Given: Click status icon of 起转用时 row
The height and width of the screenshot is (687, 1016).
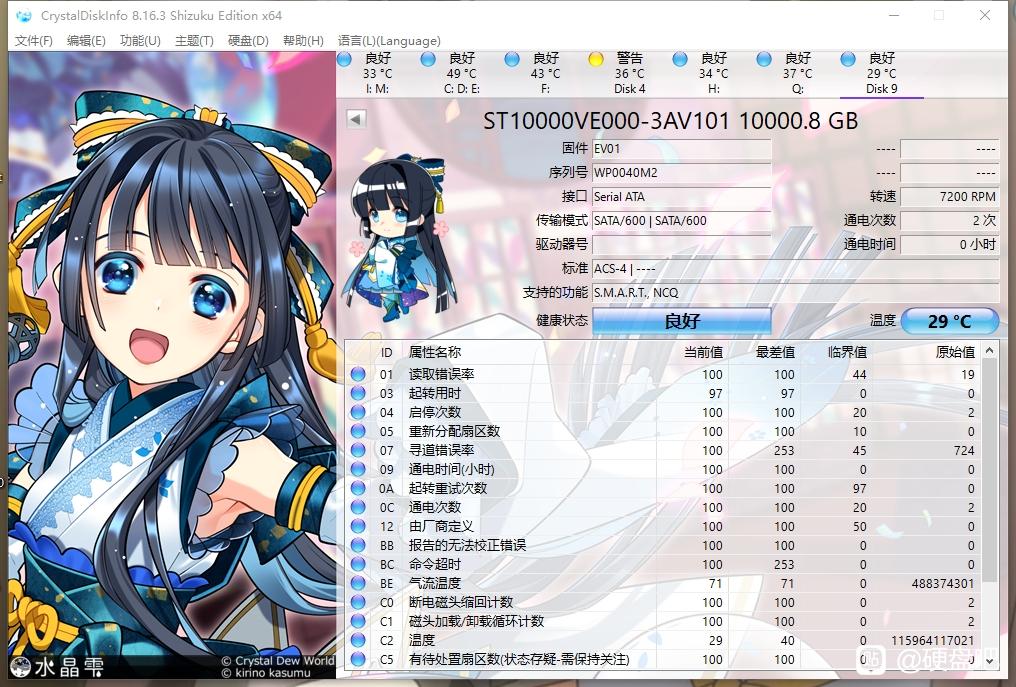Looking at the screenshot, I should point(358,393).
